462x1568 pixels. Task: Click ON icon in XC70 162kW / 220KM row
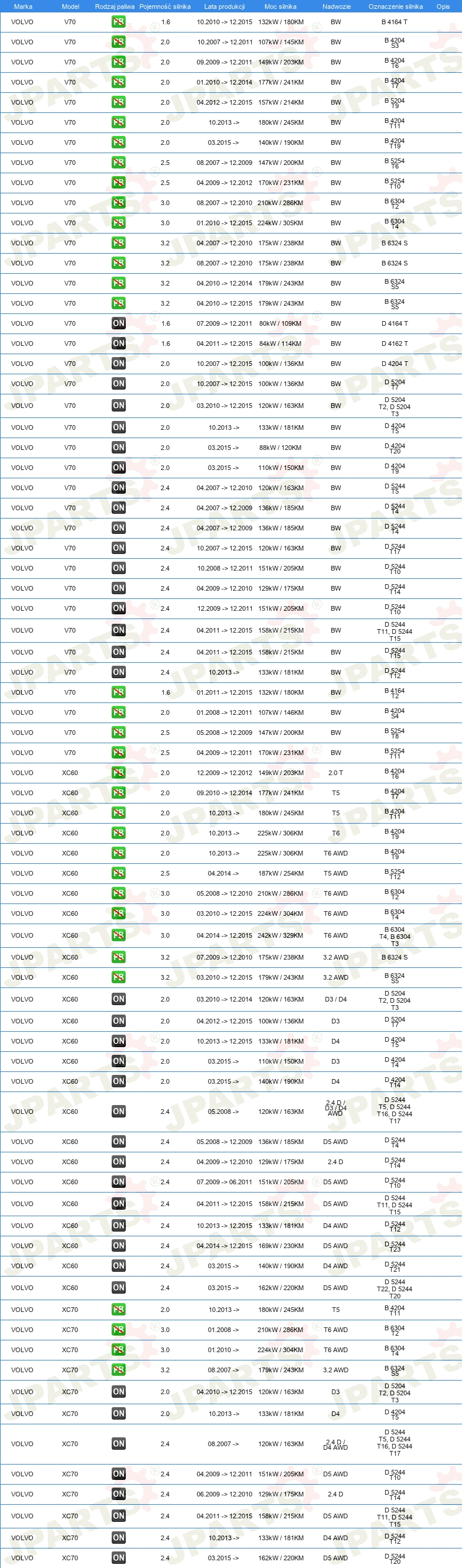click(119, 1557)
